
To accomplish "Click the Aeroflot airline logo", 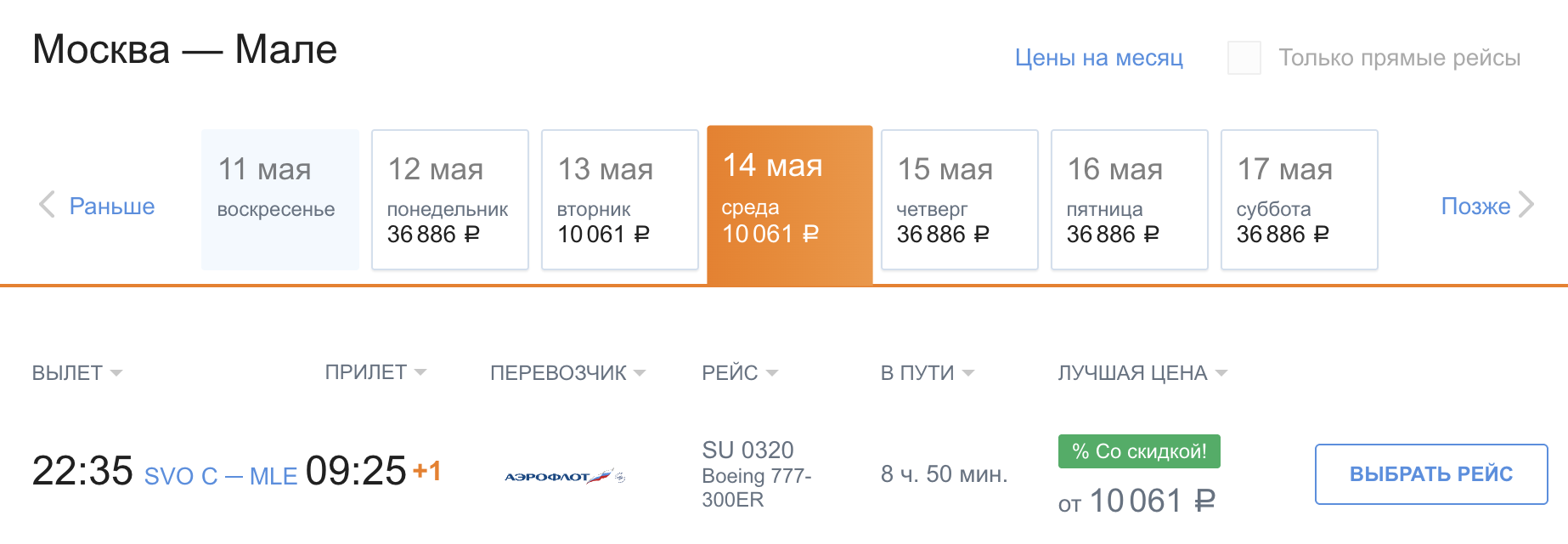I will coord(565,477).
